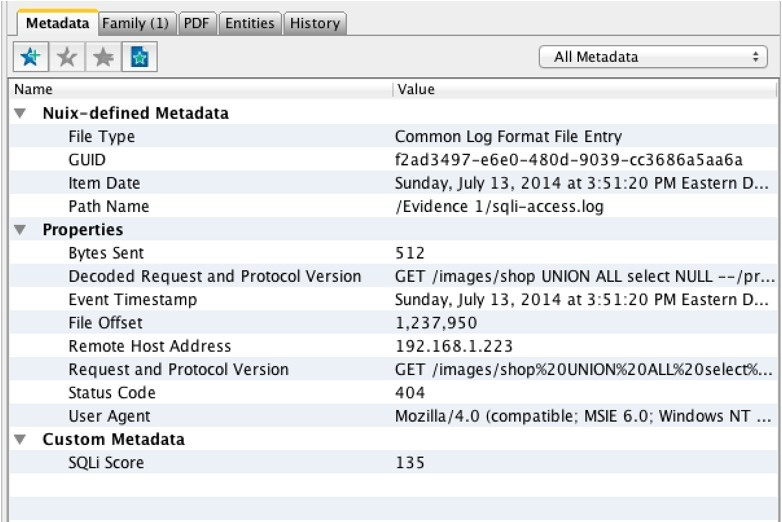
Task: Click the solid gray star icon
Action: (x=103, y=57)
